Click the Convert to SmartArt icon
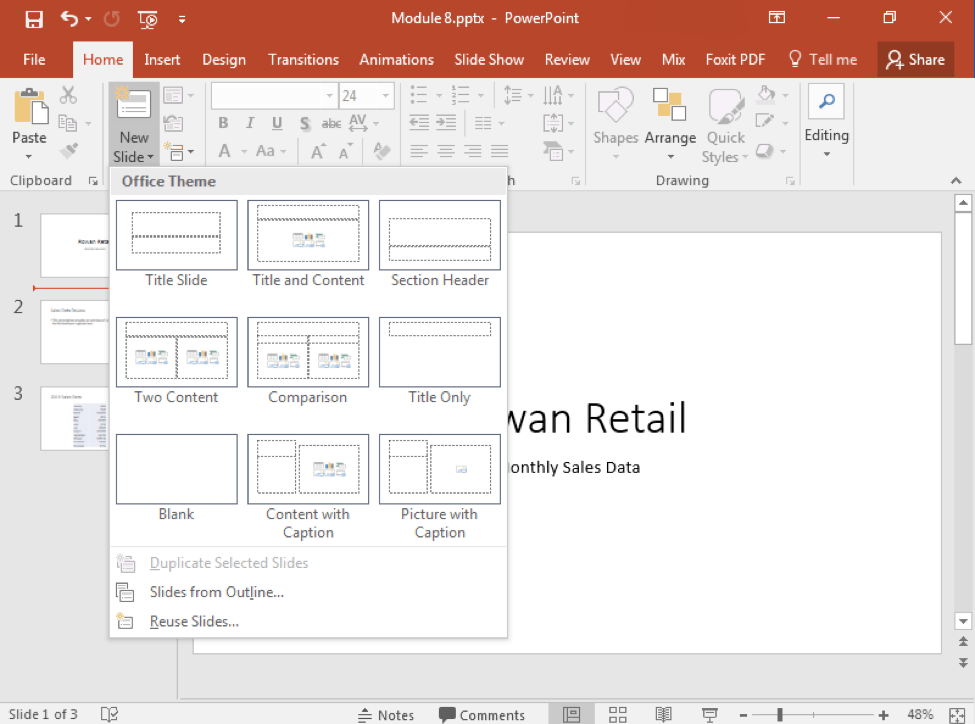 coord(553,151)
